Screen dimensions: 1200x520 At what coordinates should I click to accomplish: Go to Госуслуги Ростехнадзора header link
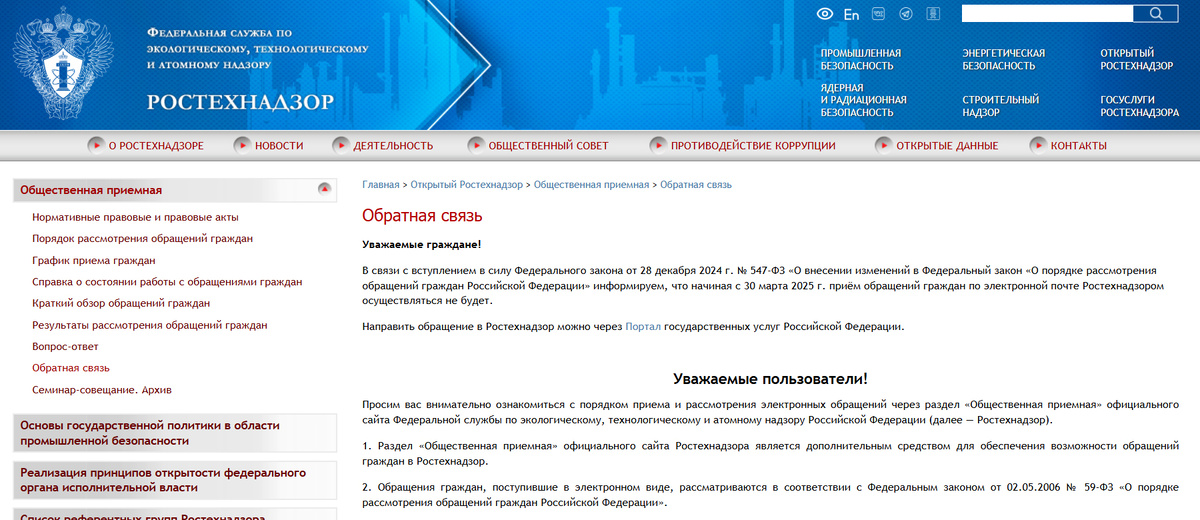[x=1139, y=106]
